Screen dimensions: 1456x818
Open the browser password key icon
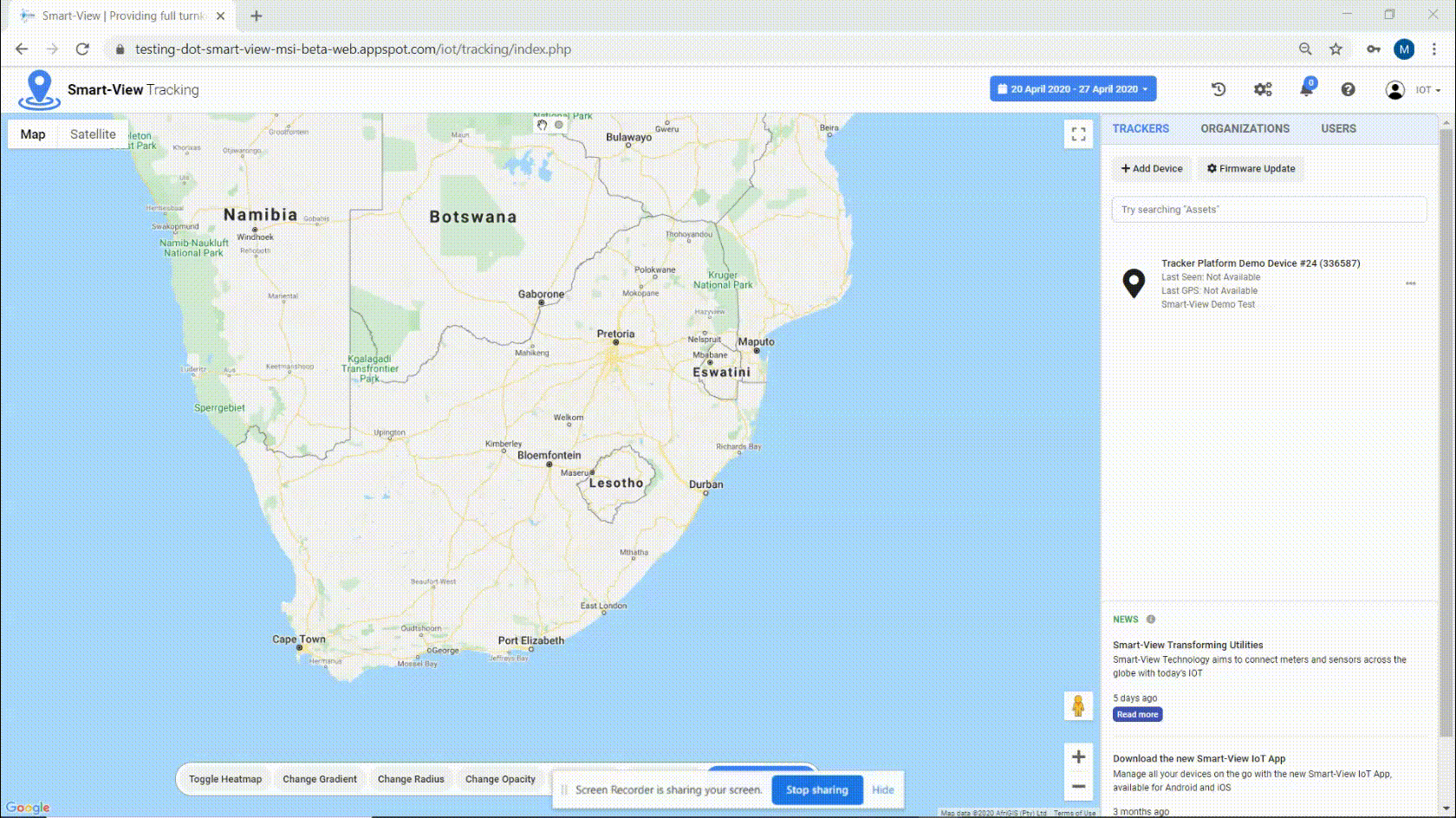point(1374,49)
